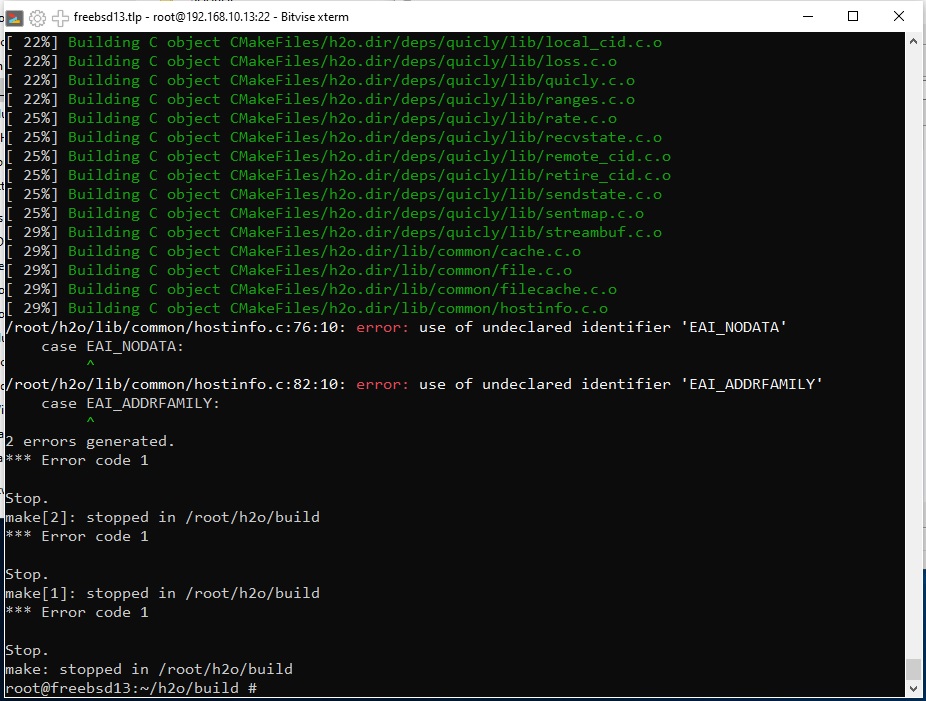Viewport: 926px width, 701px height.
Task: Click the line ending 'recvstate.c.o'
Action: (334, 137)
